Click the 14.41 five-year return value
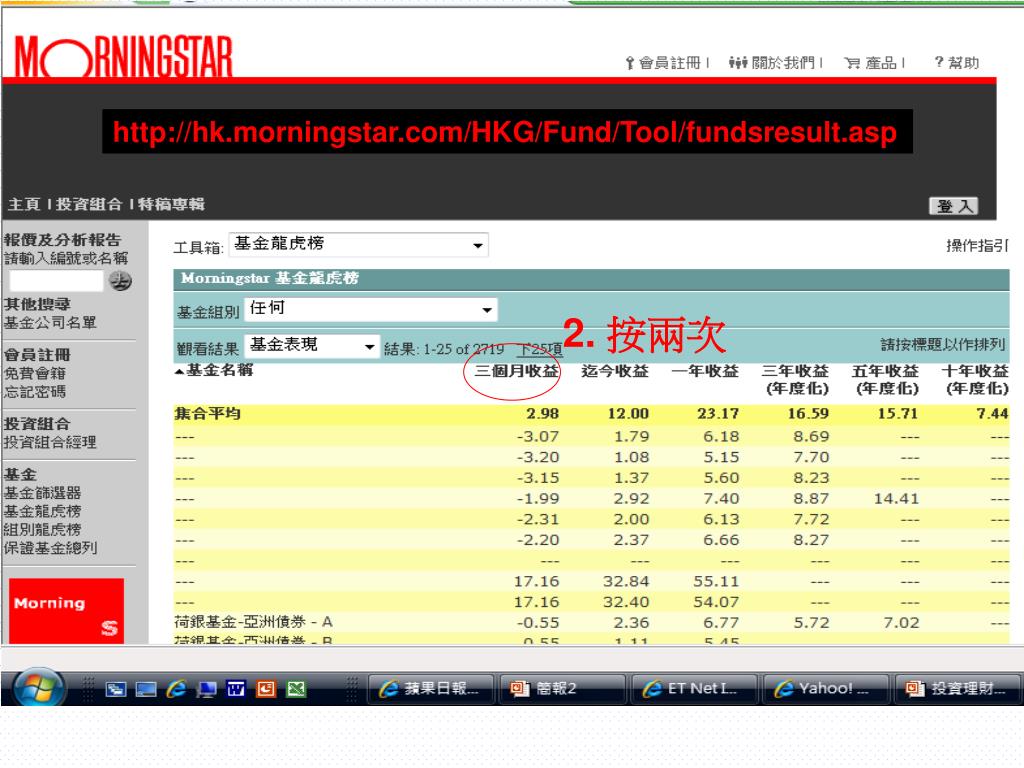Image resolution: width=1024 pixels, height=768 pixels. [x=897, y=499]
